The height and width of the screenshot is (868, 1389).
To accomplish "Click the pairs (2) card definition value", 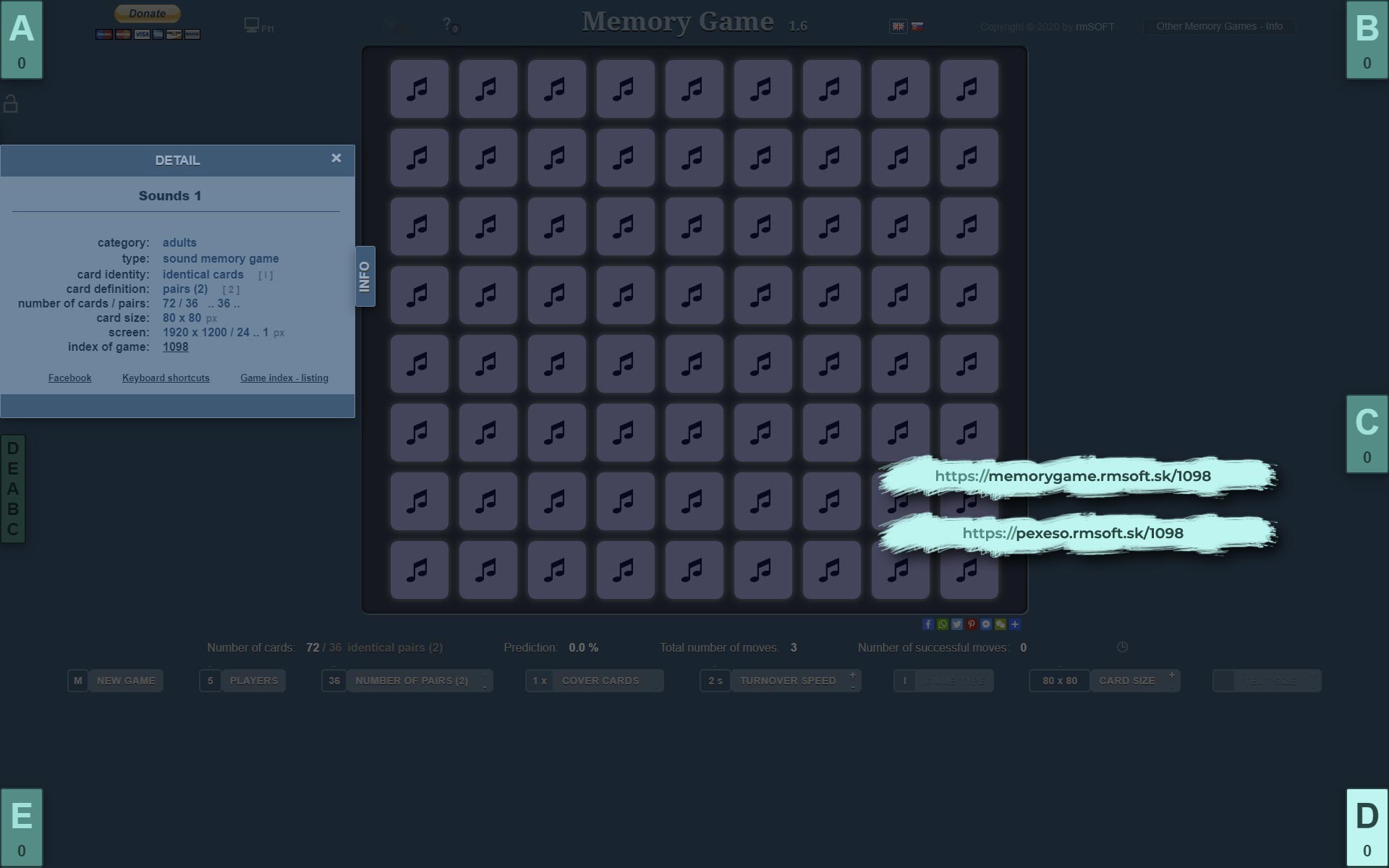I will [185, 289].
